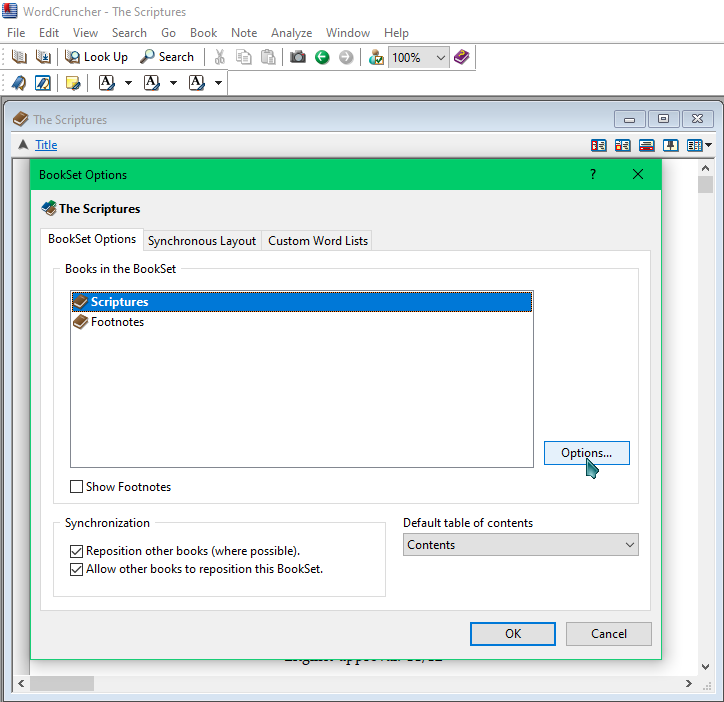The width and height of the screenshot is (724, 702).
Task: Close the BookSet Options dialog
Action: click(638, 175)
